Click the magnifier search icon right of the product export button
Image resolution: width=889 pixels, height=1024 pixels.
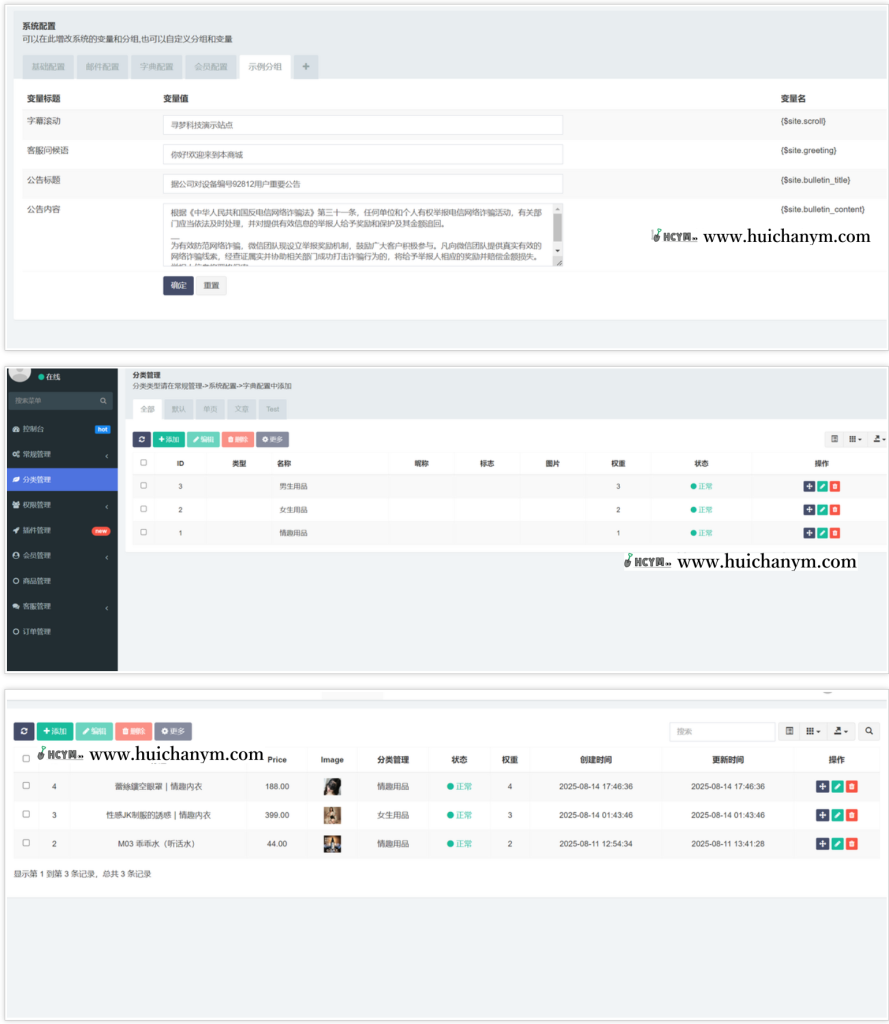(869, 732)
